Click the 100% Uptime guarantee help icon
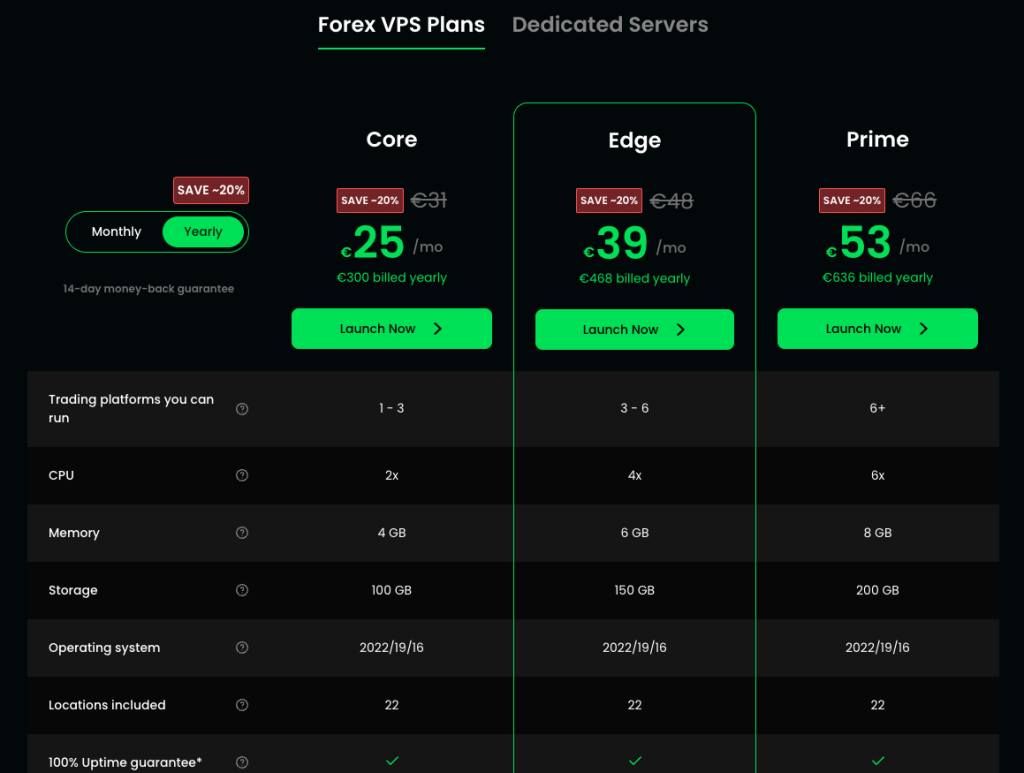 242,762
